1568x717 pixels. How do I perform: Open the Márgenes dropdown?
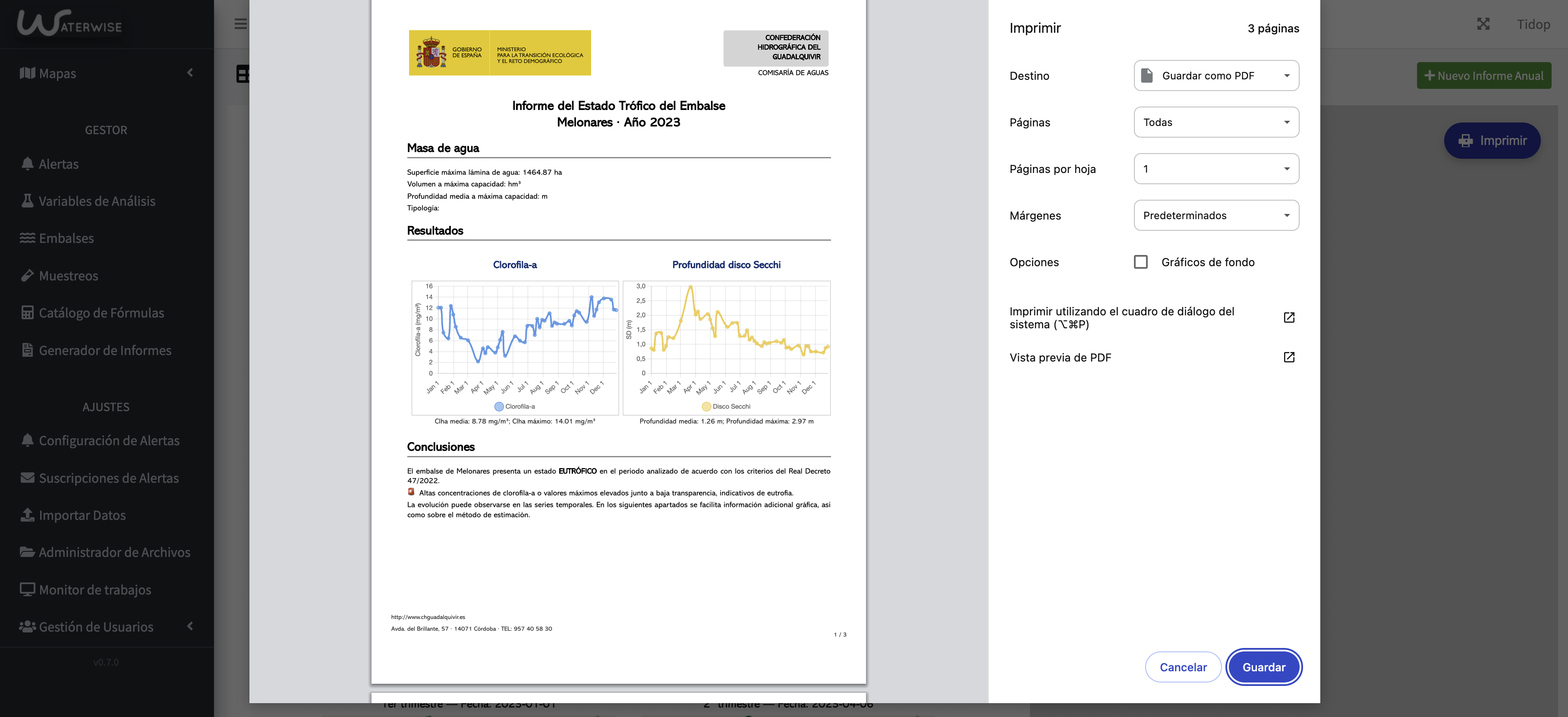coord(1216,215)
